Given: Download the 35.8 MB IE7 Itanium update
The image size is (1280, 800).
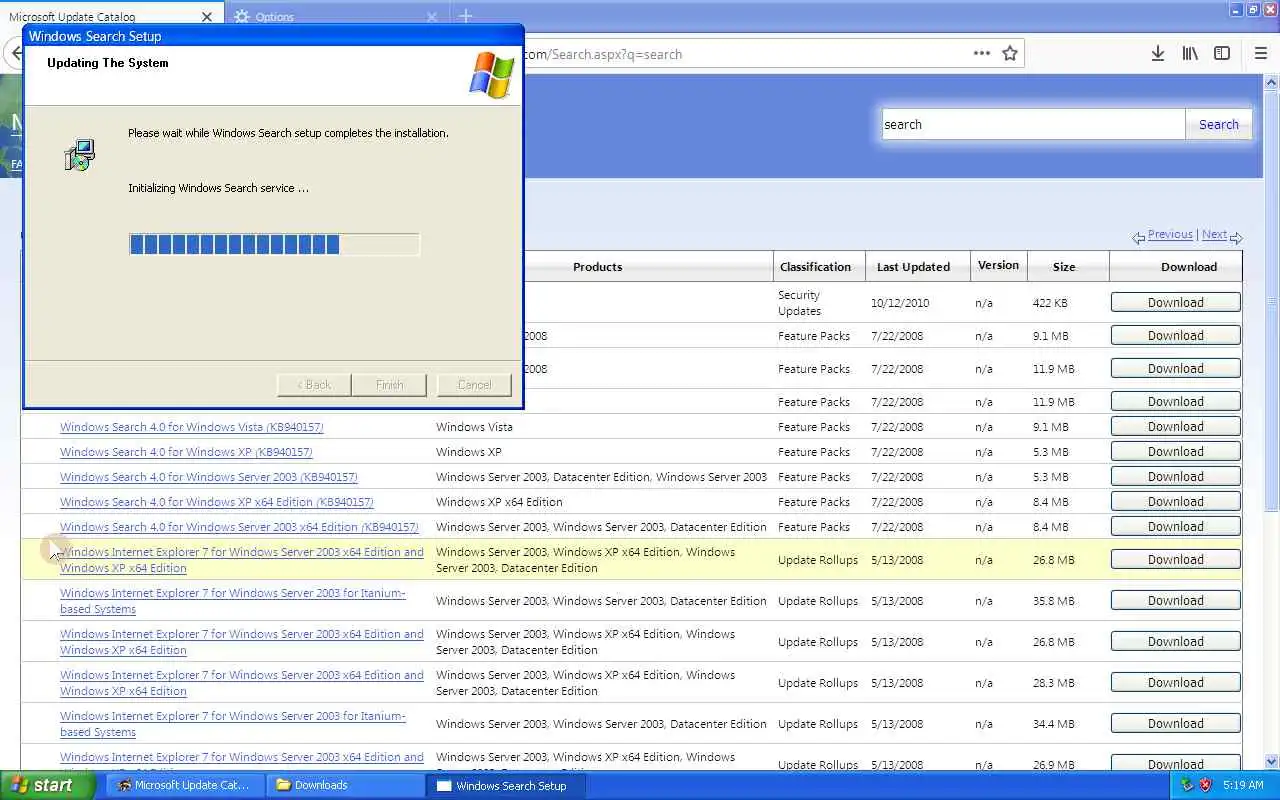Looking at the screenshot, I should (x=1175, y=600).
